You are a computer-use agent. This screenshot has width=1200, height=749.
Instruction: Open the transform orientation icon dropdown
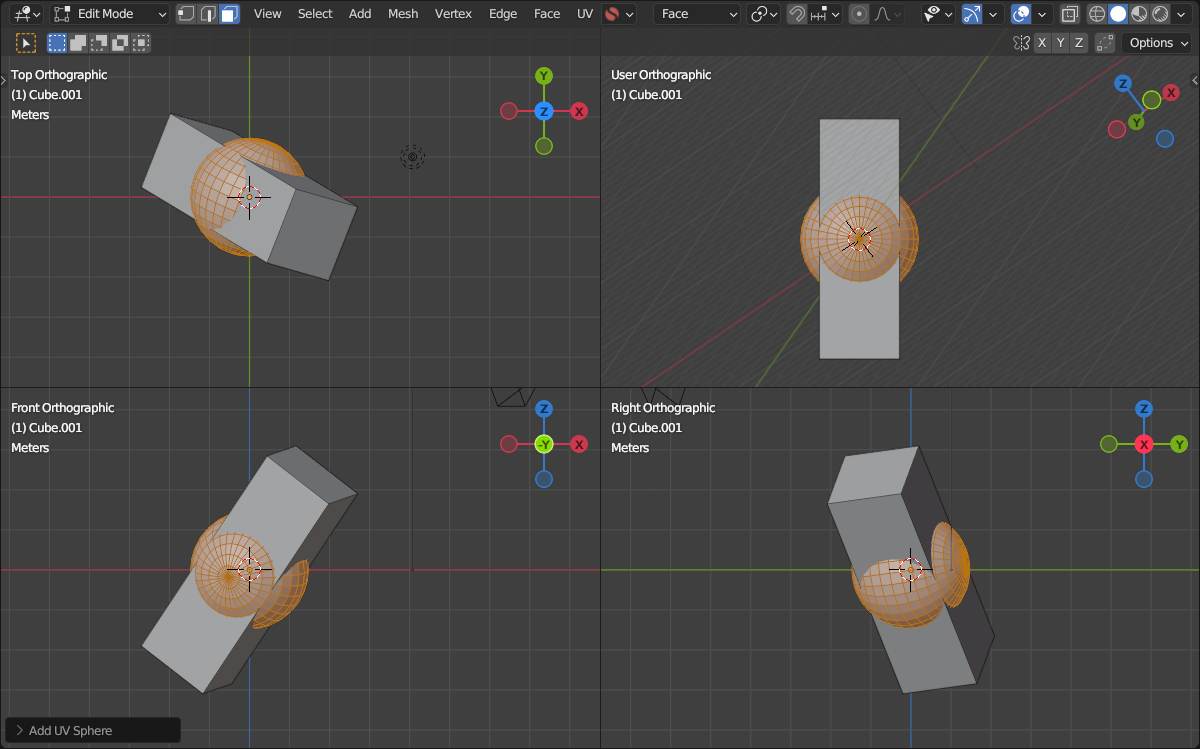tap(619, 14)
